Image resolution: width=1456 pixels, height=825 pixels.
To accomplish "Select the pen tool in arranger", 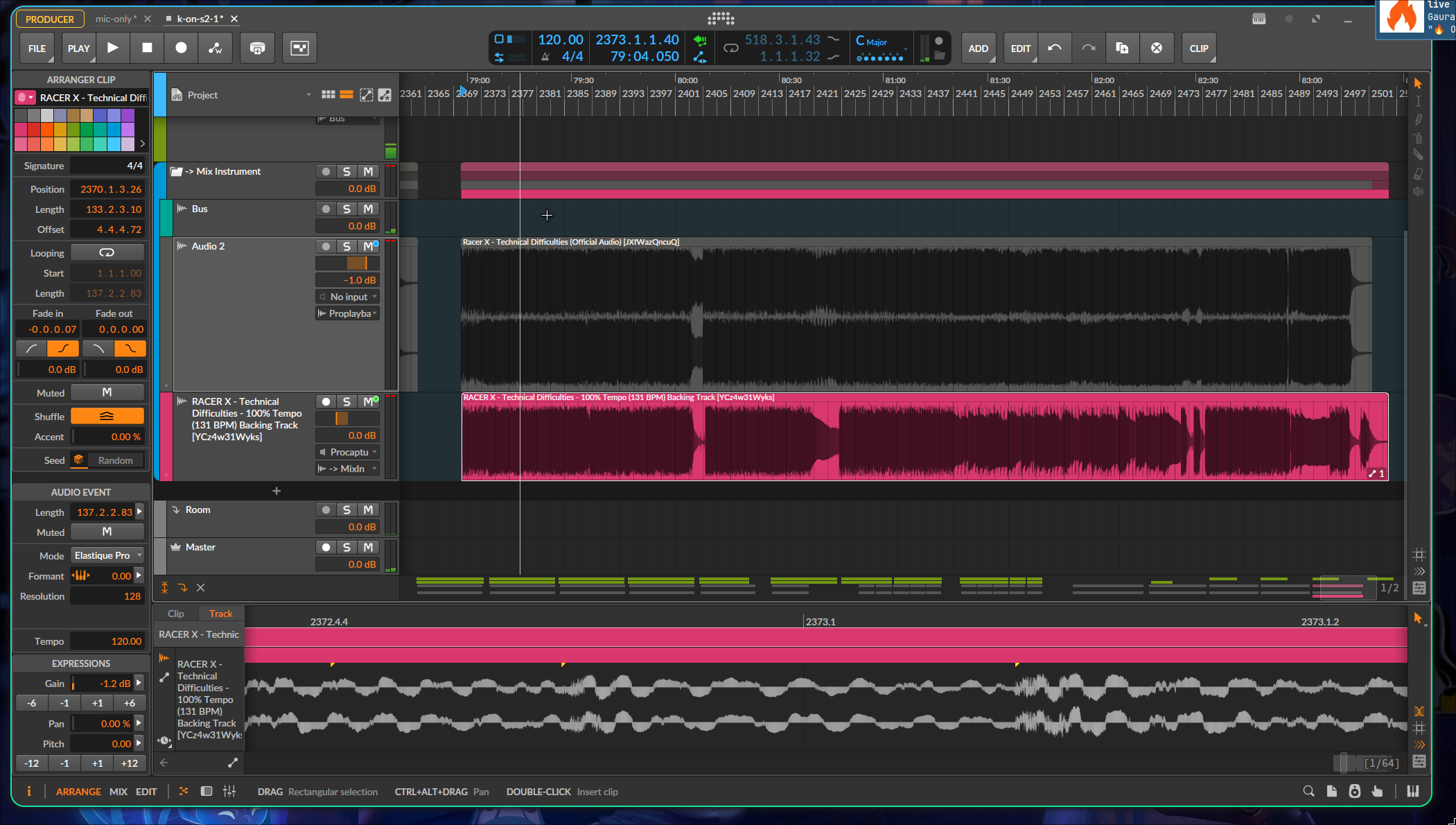I will click(x=1418, y=119).
